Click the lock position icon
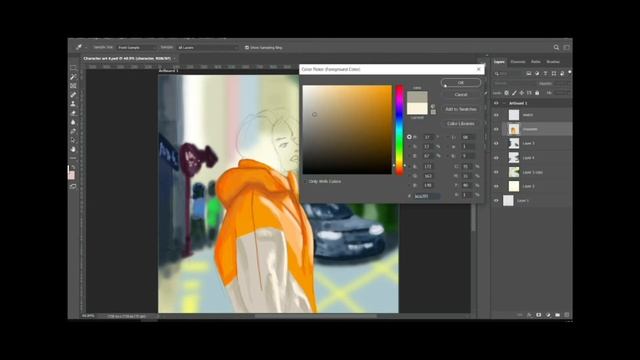 coord(522,93)
